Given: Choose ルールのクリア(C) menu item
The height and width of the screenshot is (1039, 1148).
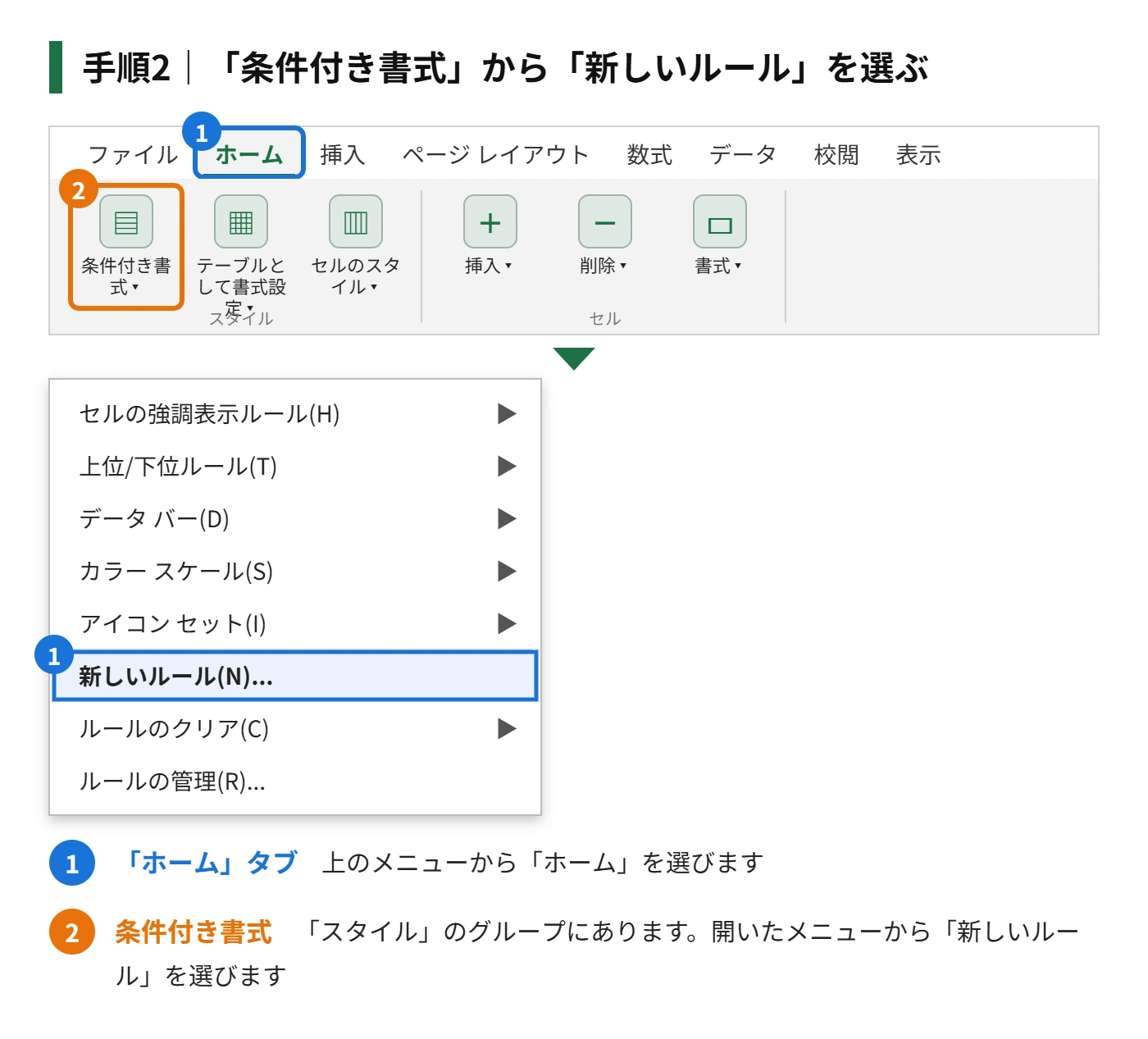Looking at the screenshot, I should click(295, 729).
